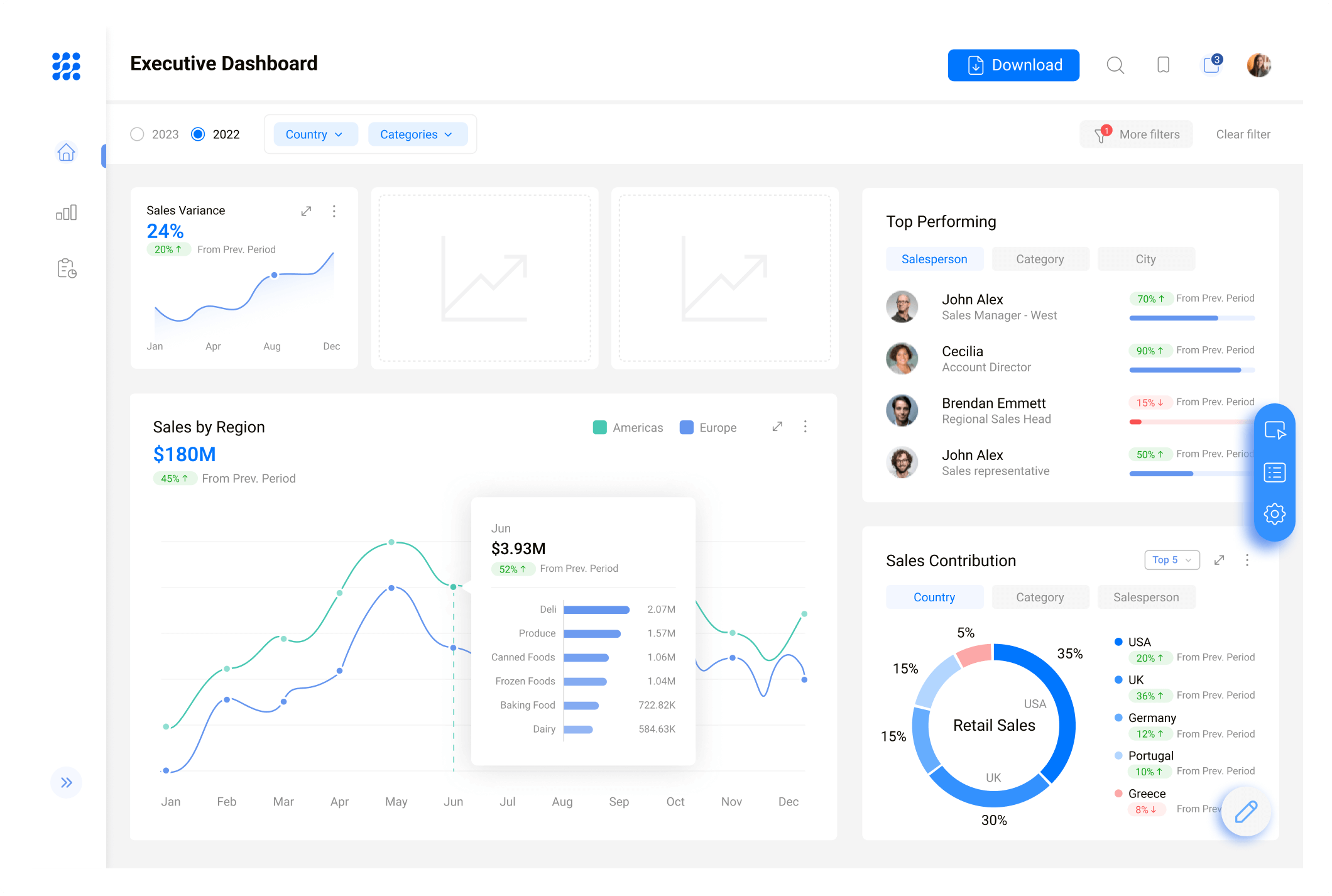This screenshot has height=896, width=1332.
Task: Click Clear filter
Action: pos(1243,134)
